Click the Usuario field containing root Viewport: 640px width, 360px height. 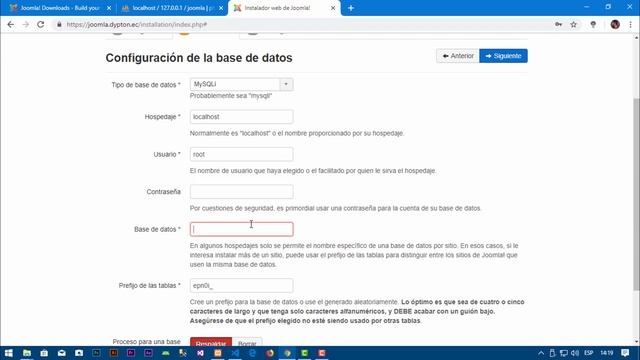pyautogui.click(x=241, y=154)
